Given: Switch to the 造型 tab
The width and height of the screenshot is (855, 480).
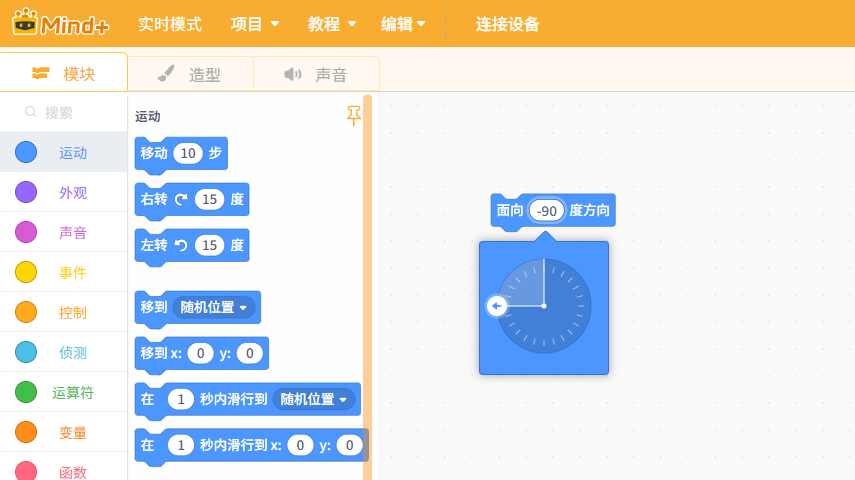Looking at the screenshot, I should tap(190, 74).
